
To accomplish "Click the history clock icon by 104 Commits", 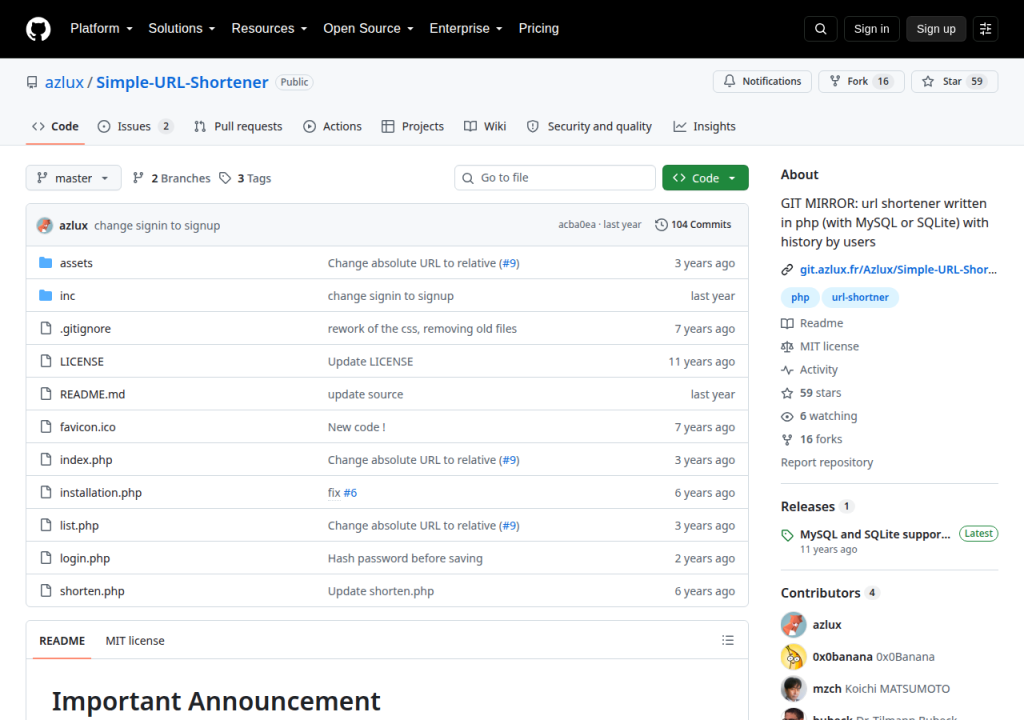I will [661, 225].
